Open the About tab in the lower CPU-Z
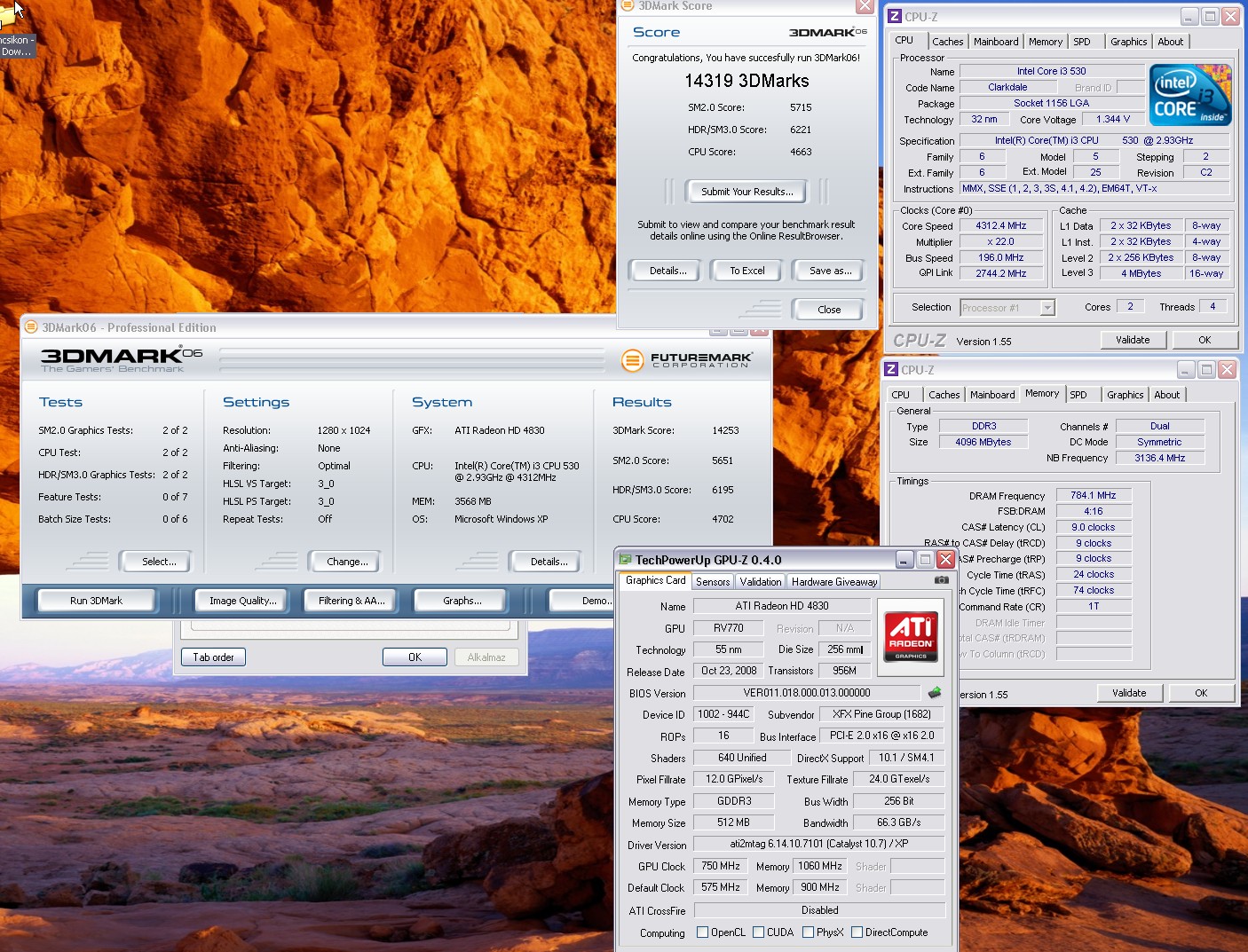Screen dimensions: 1248x952 (1167, 395)
